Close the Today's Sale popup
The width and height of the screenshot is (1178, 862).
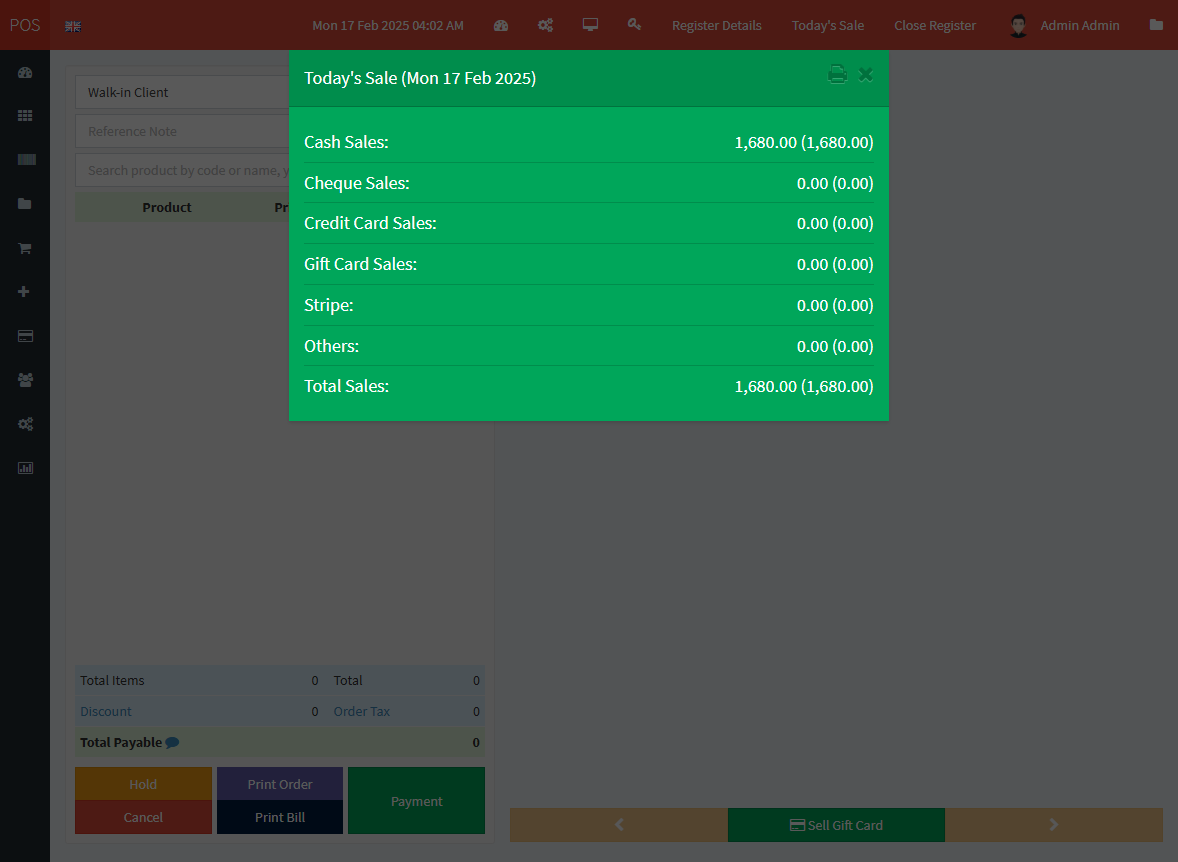[866, 74]
